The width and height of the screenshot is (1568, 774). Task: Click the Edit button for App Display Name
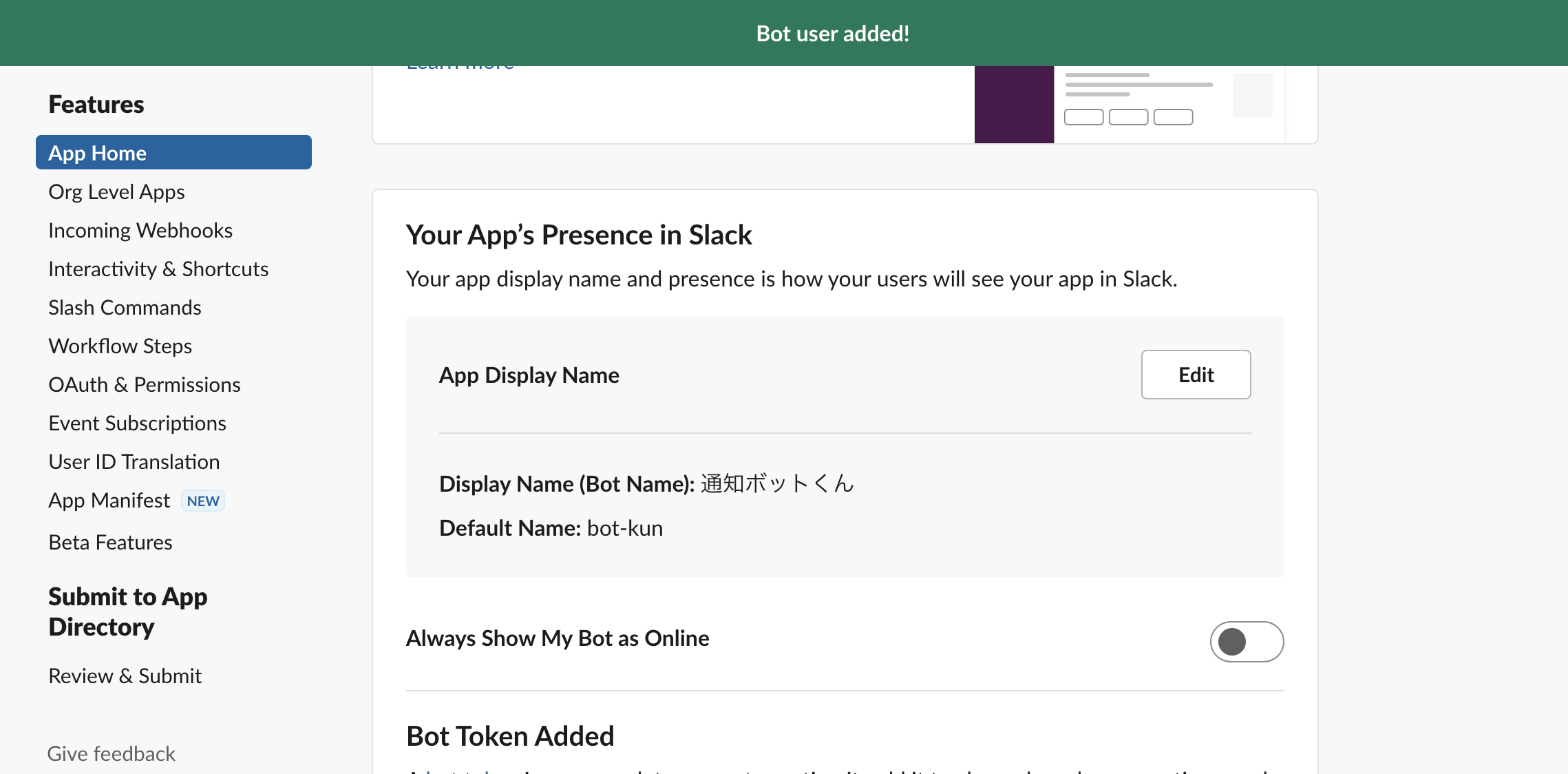[x=1195, y=375]
